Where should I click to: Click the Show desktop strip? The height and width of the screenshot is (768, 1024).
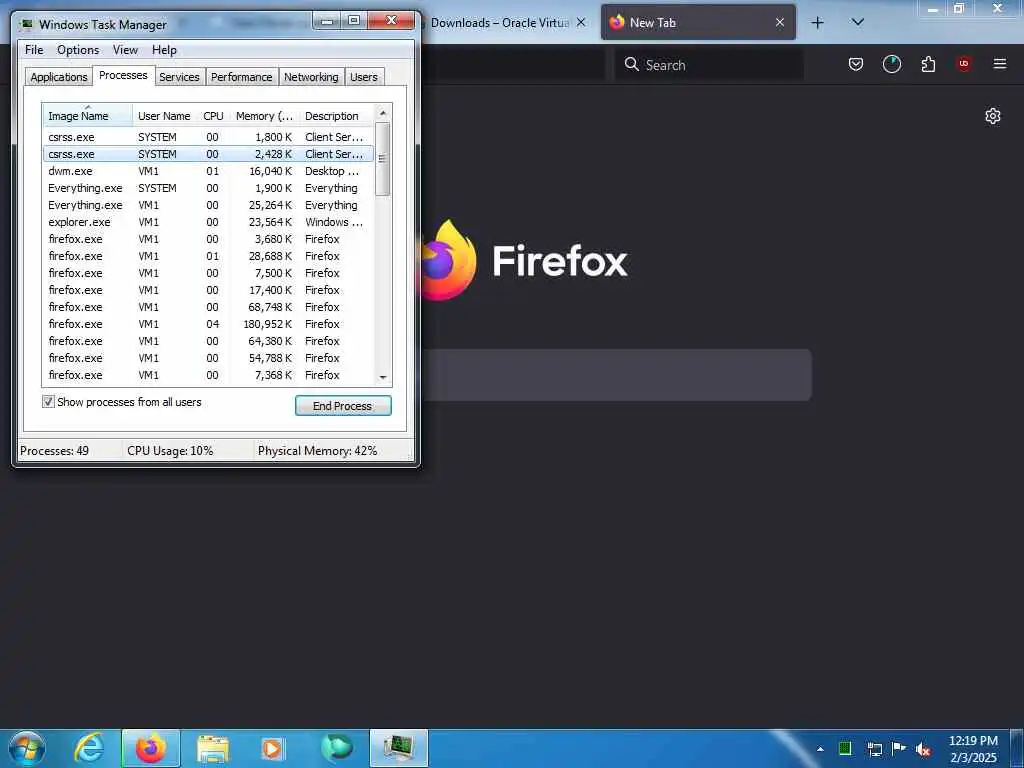(1017, 748)
